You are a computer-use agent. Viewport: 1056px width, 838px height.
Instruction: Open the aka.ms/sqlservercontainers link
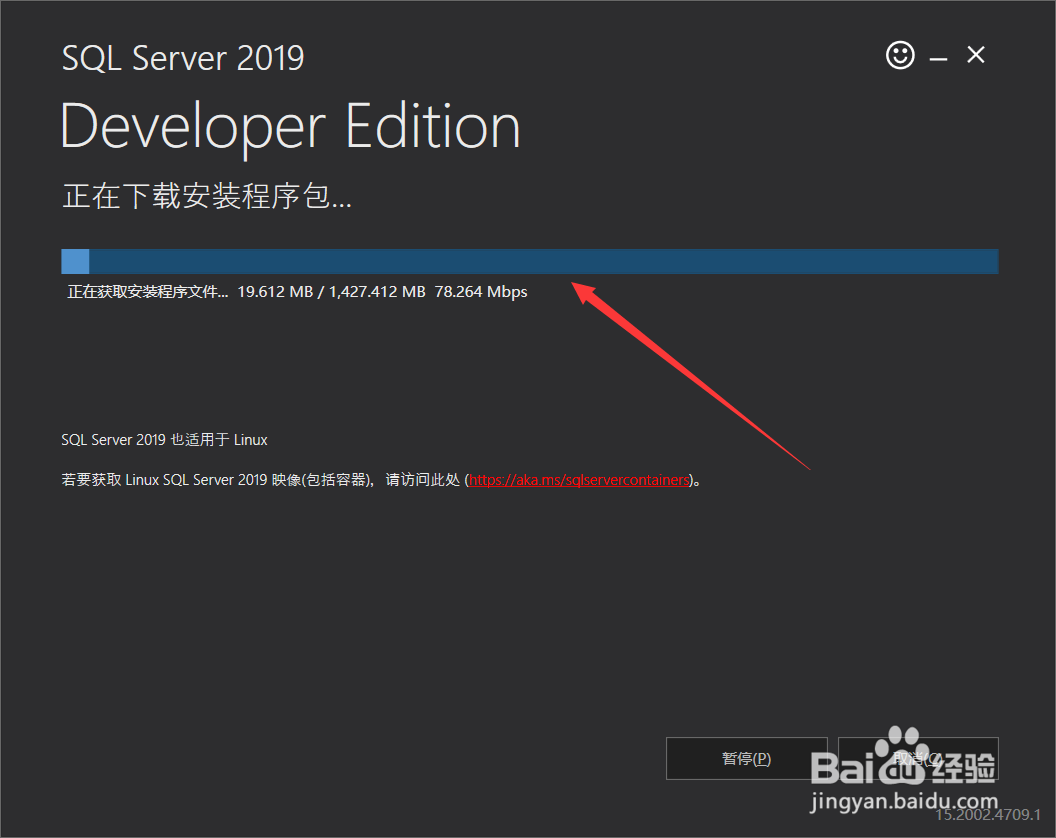[x=579, y=480]
